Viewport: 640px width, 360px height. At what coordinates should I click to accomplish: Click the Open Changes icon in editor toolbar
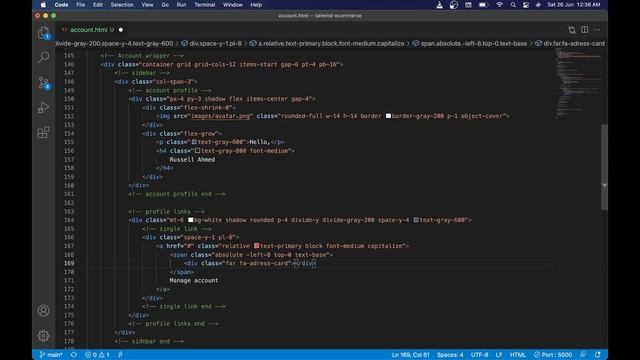[x=572, y=30]
